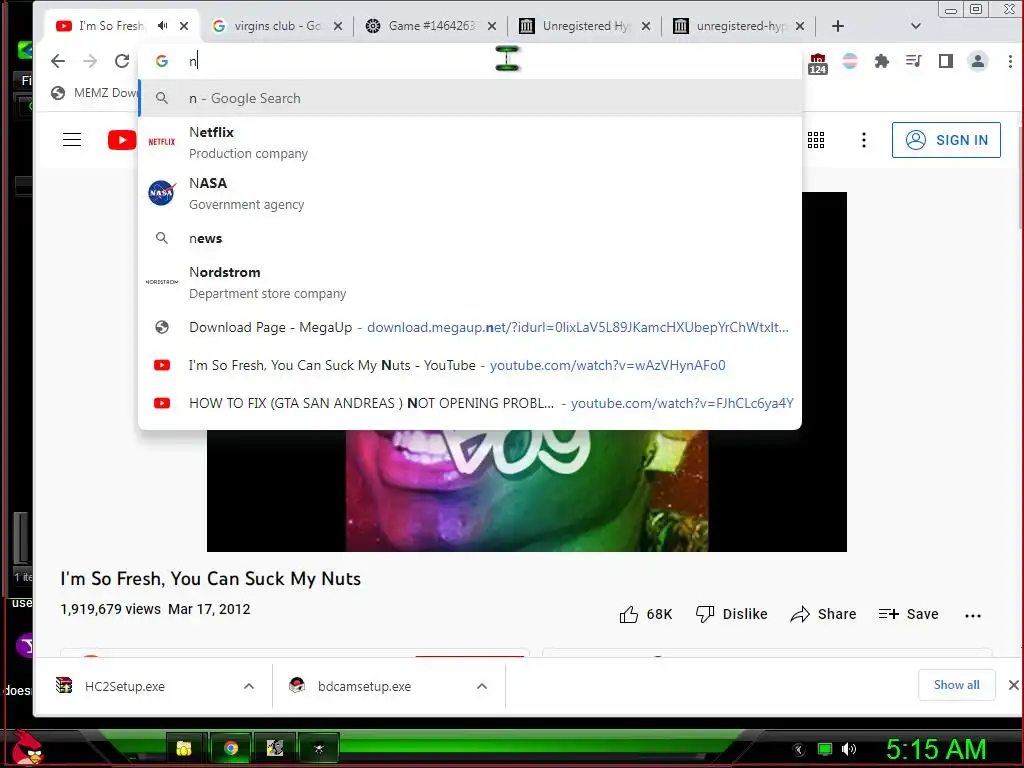Screen dimensions: 1024x768
Task: Click the Angry Birds start button icon
Action: 27,748
